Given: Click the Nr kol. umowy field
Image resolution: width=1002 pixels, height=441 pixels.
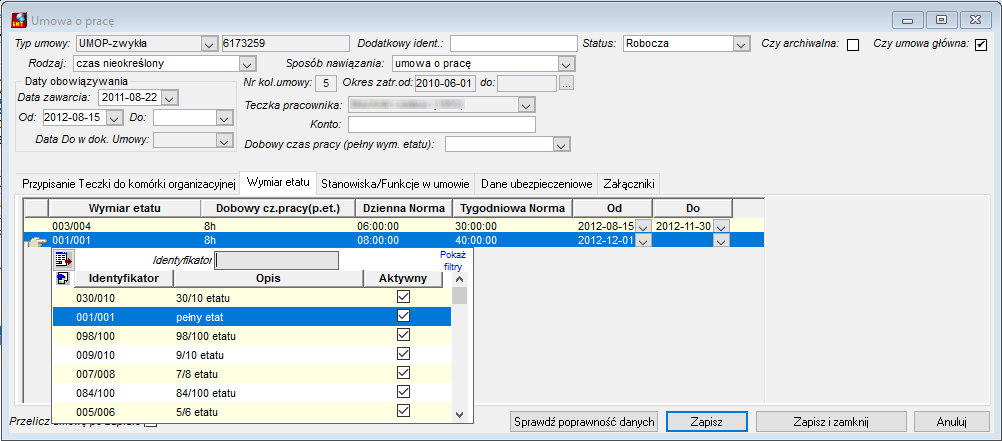Looking at the screenshot, I should [x=326, y=83].
